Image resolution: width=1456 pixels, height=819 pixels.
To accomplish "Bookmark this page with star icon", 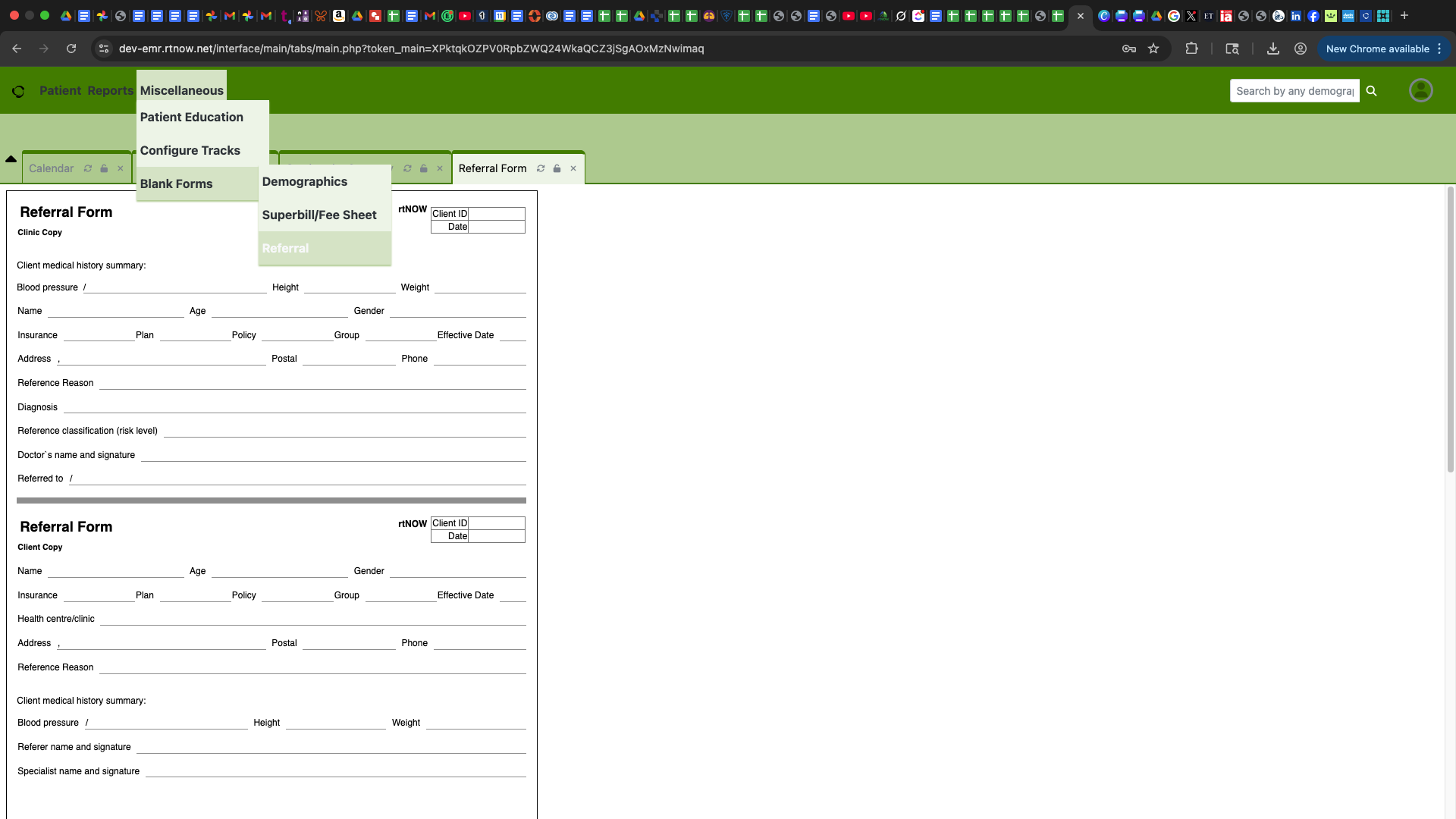I will pyautogui.click(x=1153, y=49).
